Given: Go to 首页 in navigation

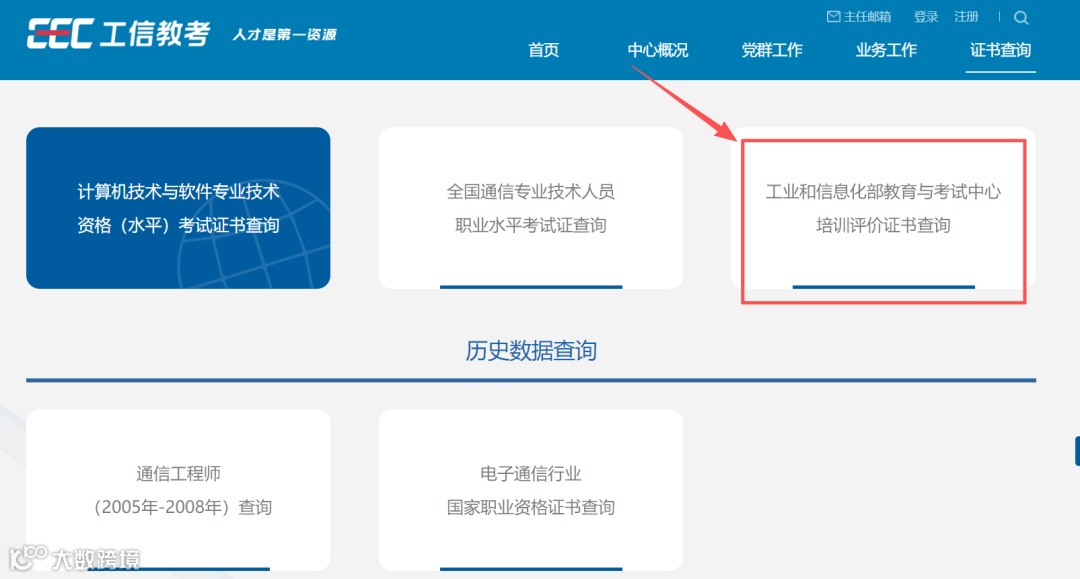Looking at the screenshot, I should pos(543,50).
